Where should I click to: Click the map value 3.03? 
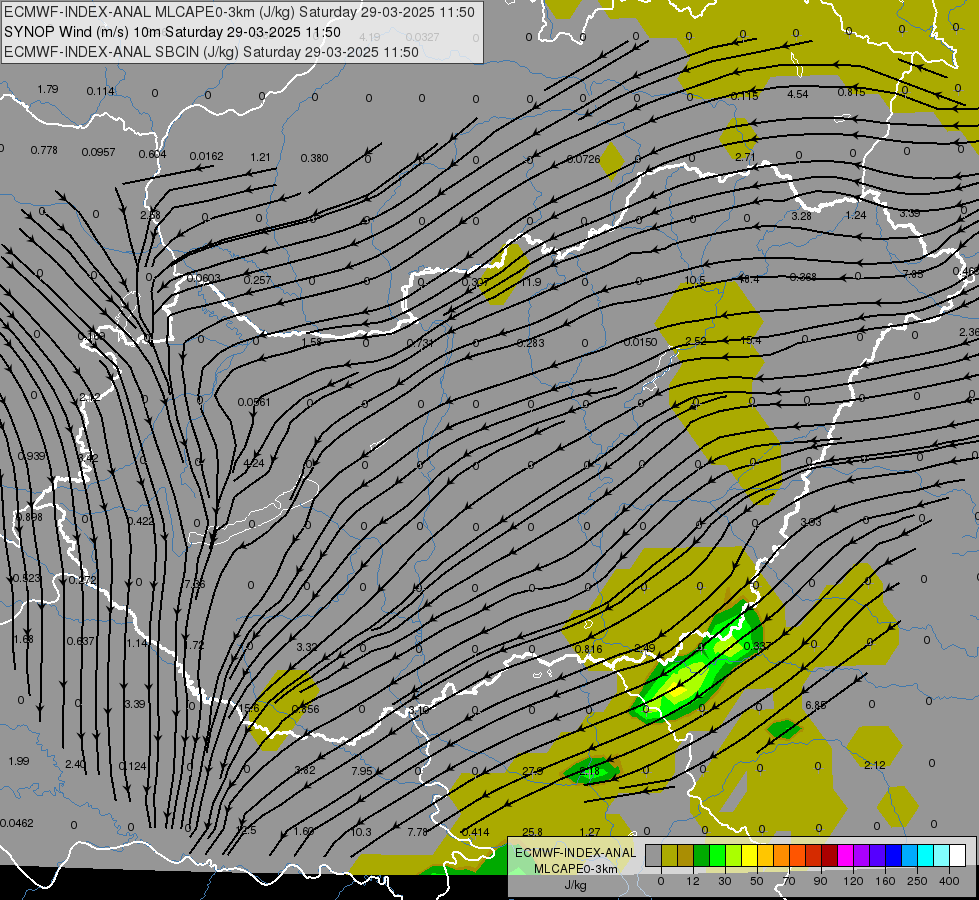pos(811,522)
